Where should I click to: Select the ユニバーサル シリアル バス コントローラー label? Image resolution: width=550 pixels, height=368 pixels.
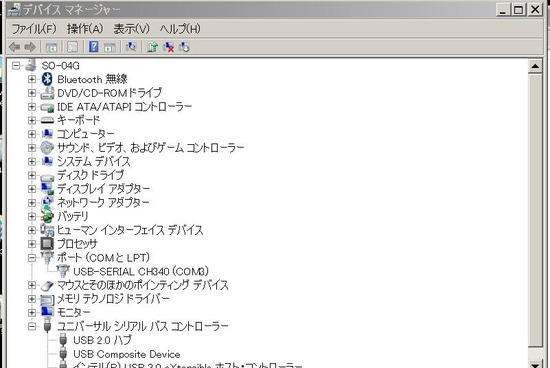click(x=143, y=326)
